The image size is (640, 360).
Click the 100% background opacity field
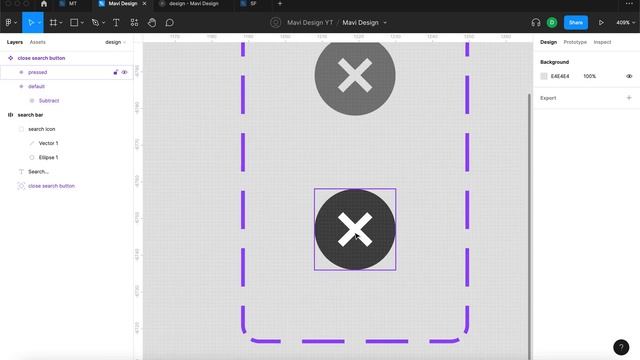coord(589,76)
